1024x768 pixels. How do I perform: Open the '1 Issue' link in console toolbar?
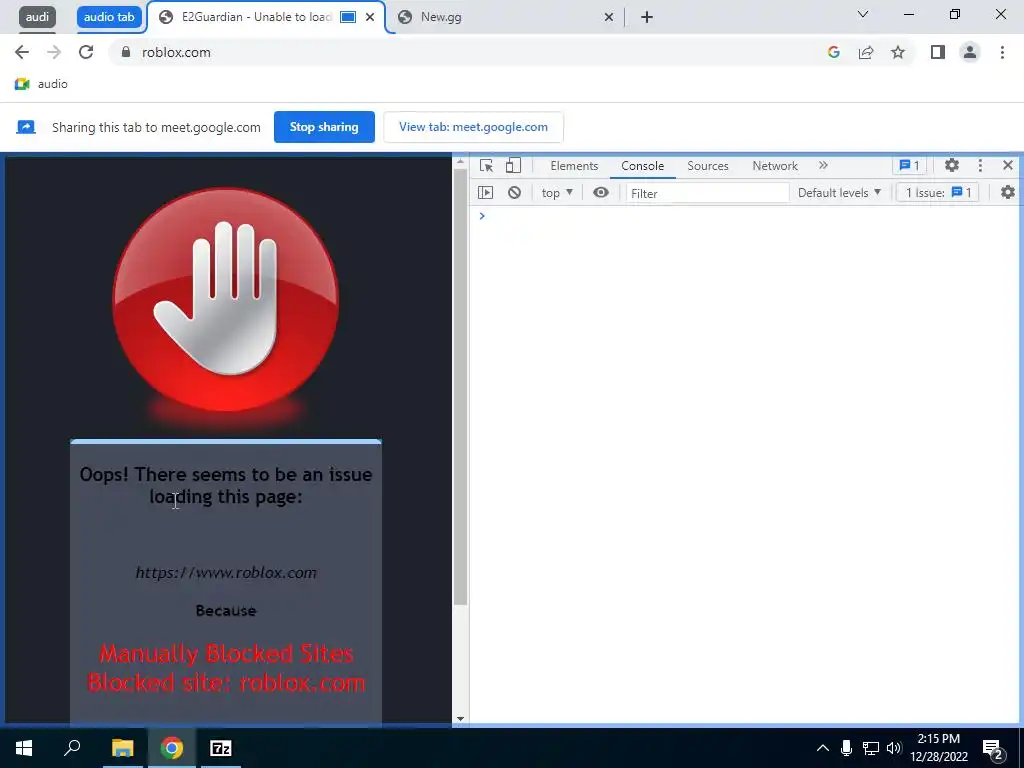tap(938, 193)
